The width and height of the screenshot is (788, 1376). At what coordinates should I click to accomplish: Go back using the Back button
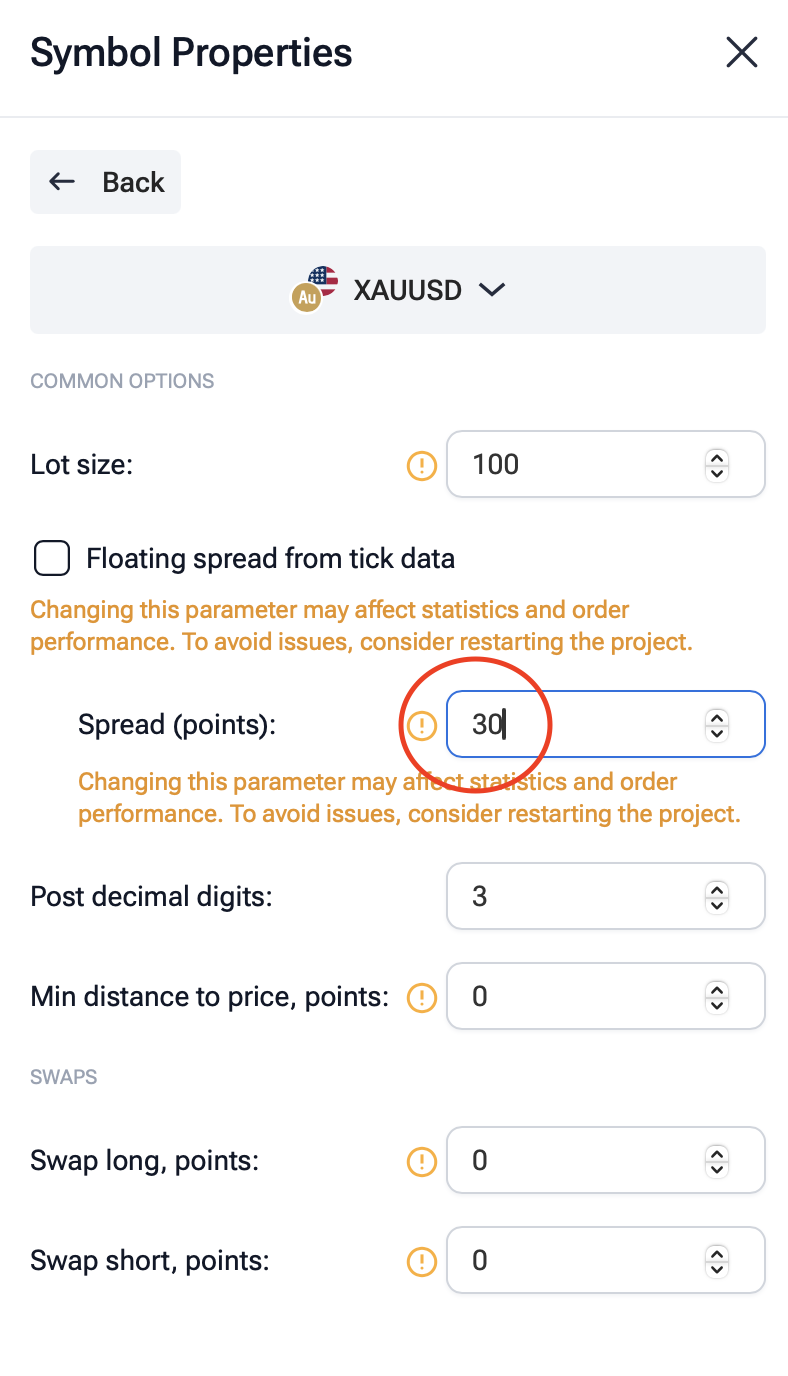pyautogui.click(x=105, y=182)
